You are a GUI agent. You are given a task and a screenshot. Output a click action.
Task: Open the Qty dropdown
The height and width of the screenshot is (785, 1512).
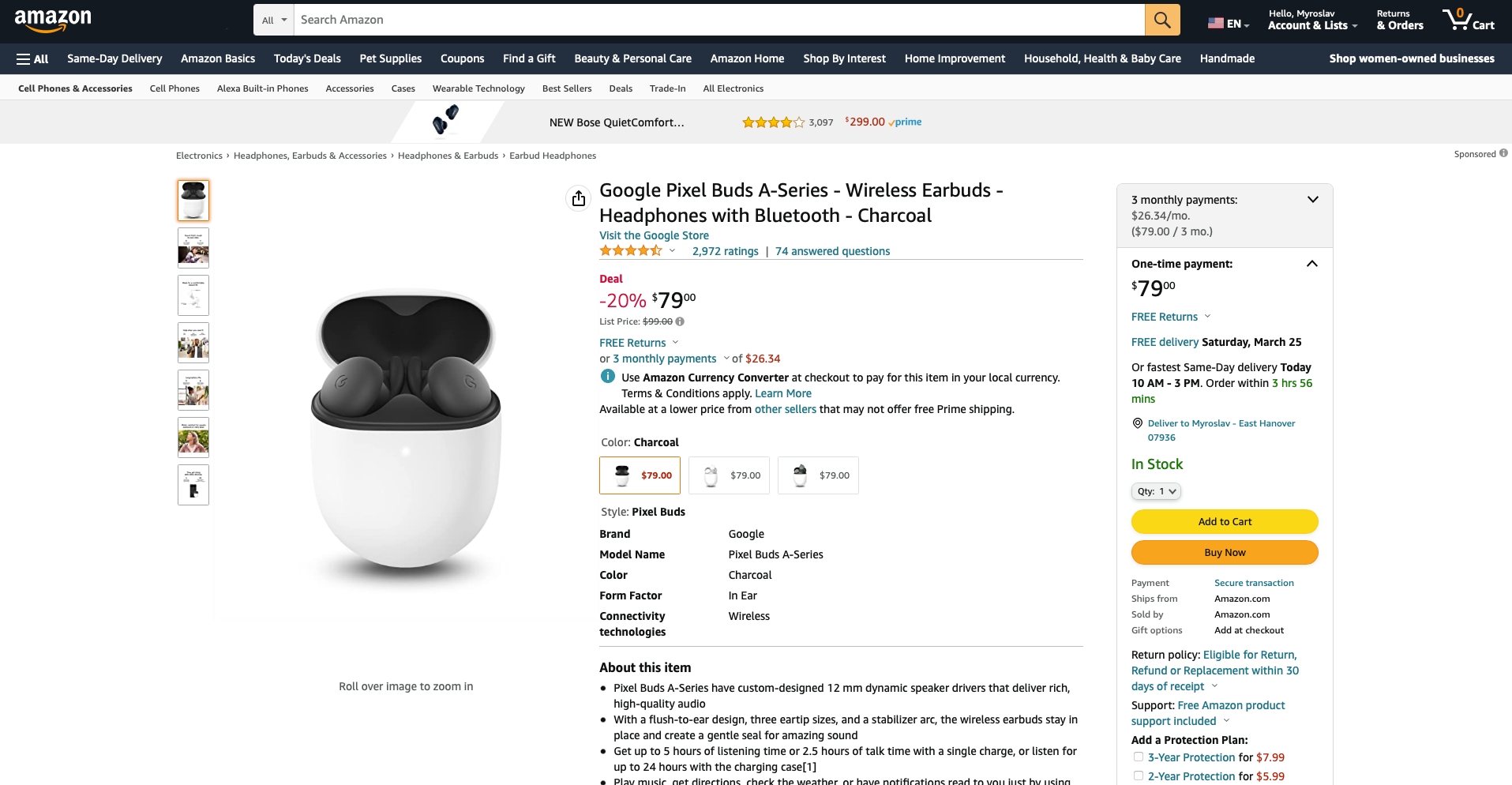pos(1157,491)
